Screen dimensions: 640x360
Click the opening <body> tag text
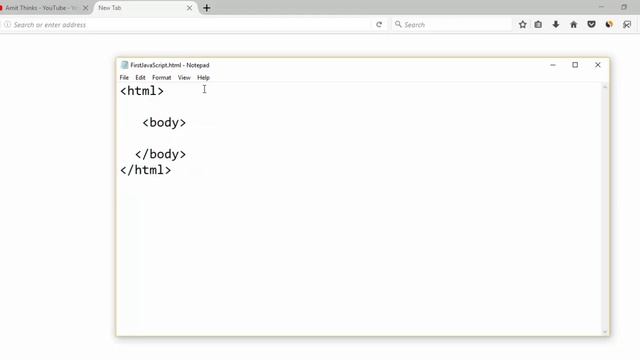(164, 122)
